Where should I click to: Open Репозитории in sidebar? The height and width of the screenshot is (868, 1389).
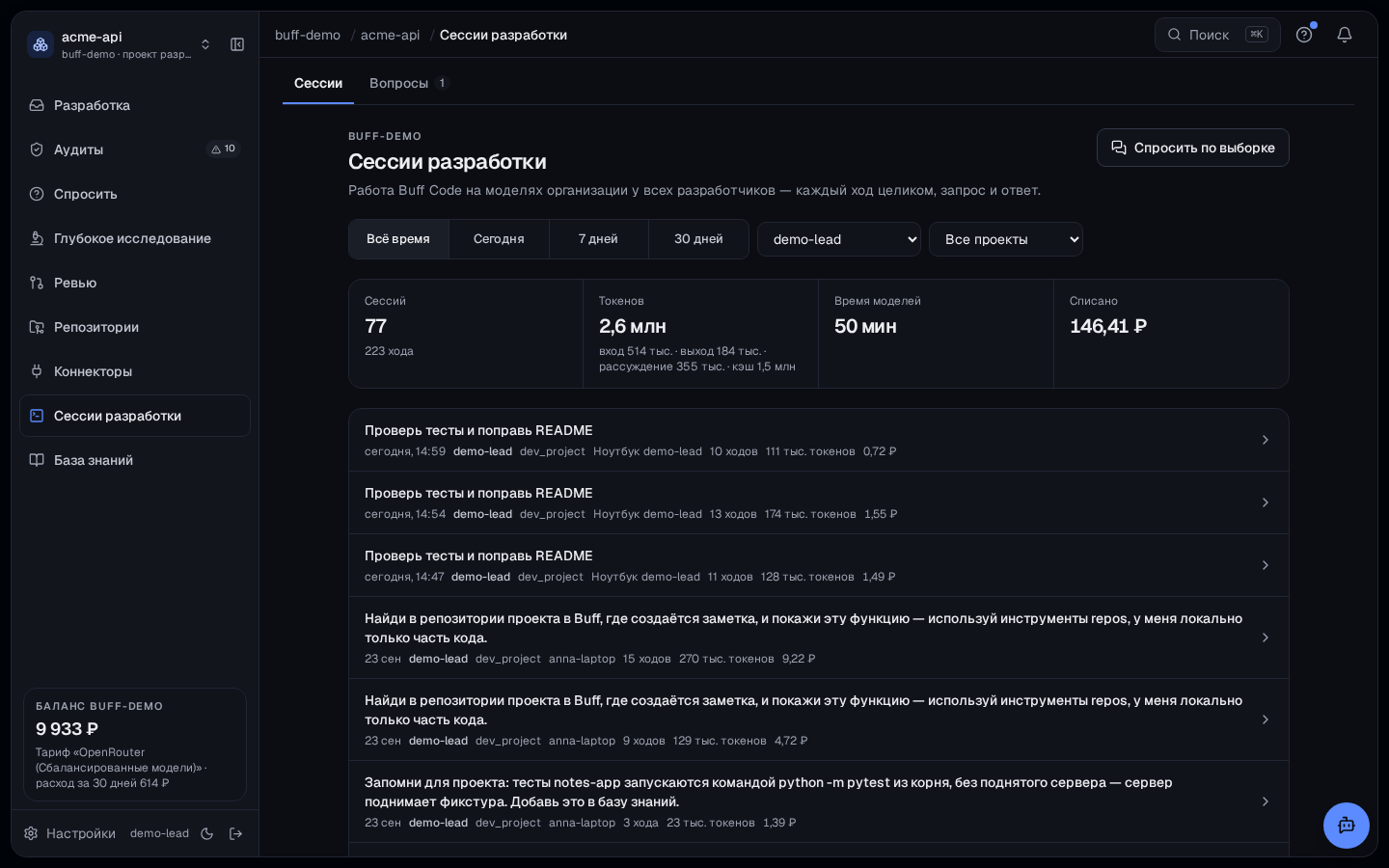135,327
